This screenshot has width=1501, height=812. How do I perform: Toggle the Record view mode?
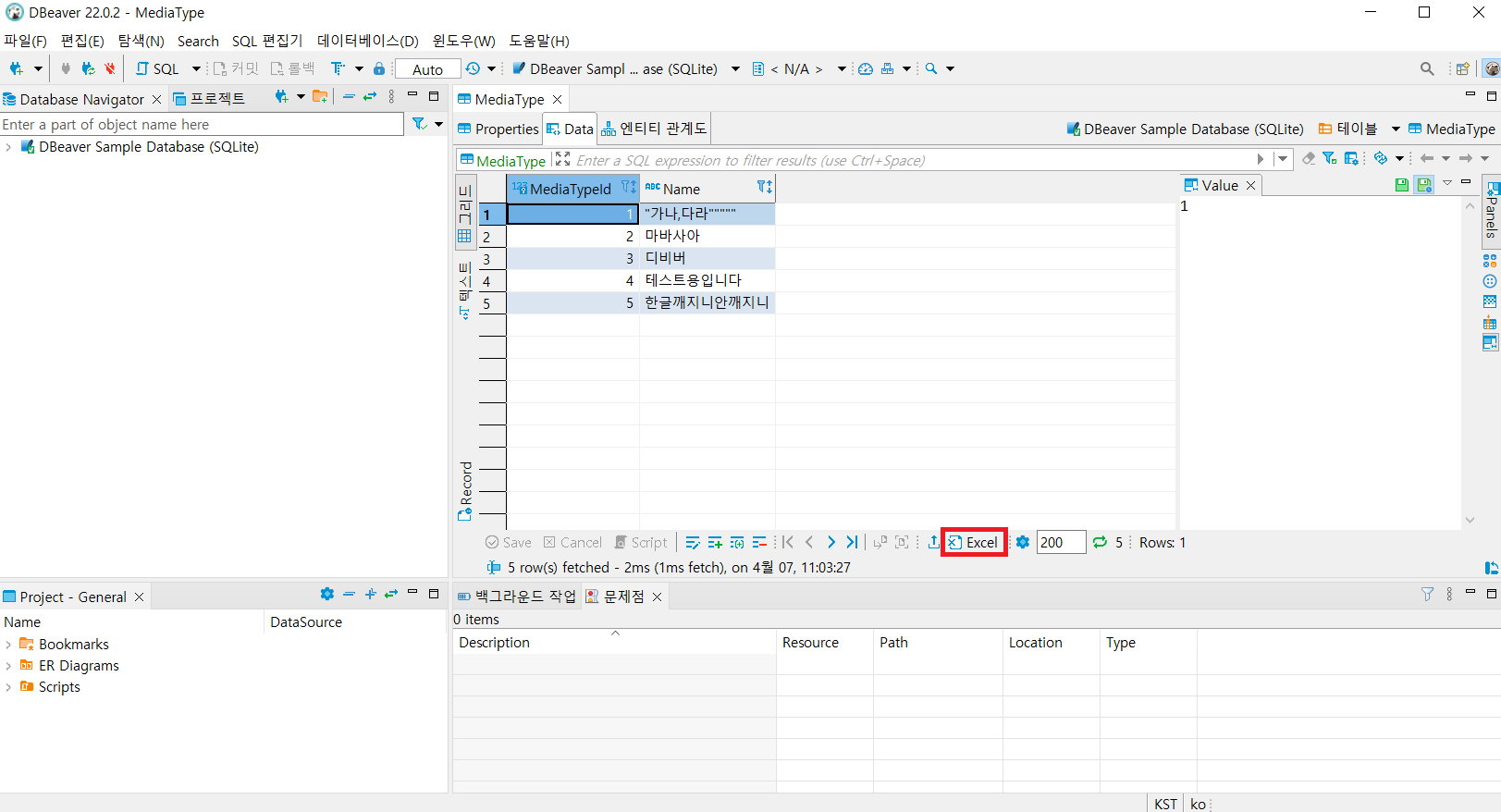[x=465, y=490]
